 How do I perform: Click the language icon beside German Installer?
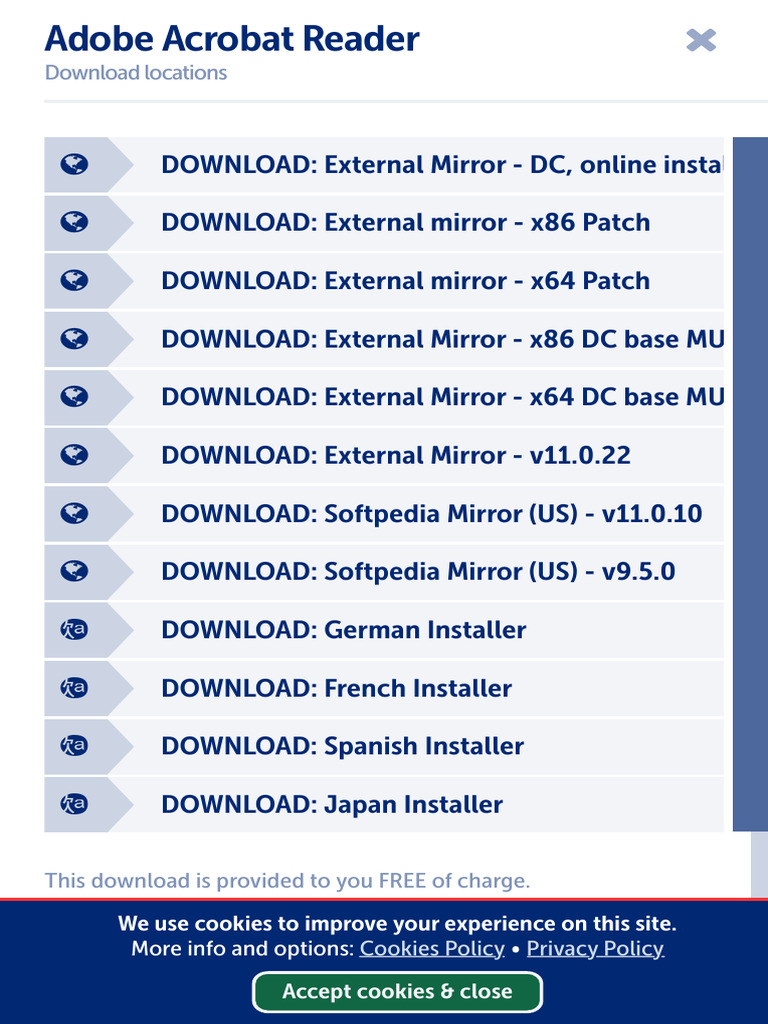pos(74,630)
